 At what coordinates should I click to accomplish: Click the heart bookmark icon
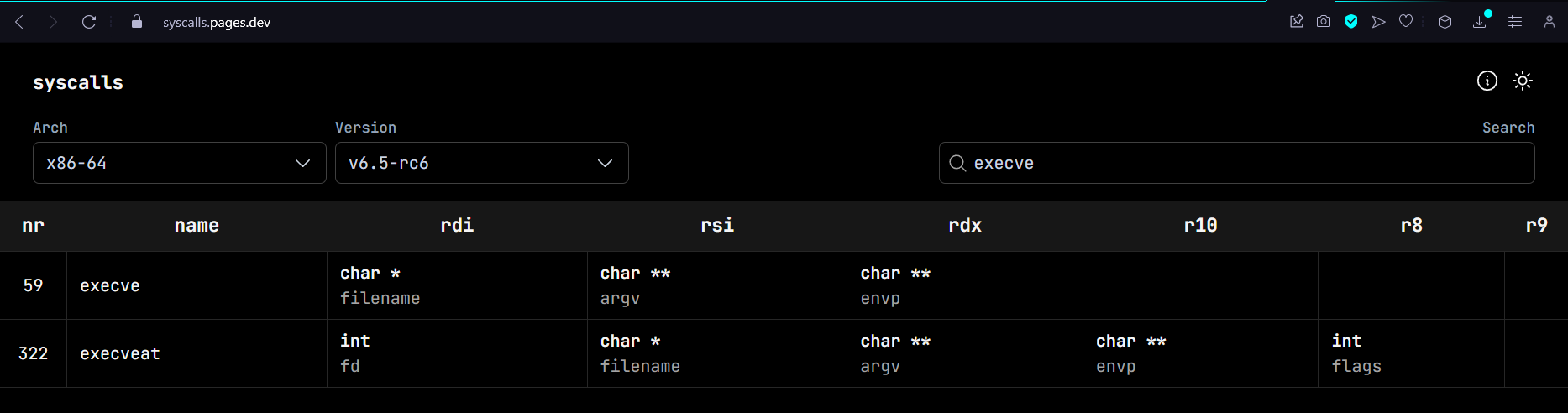(x=1406, y=22)
